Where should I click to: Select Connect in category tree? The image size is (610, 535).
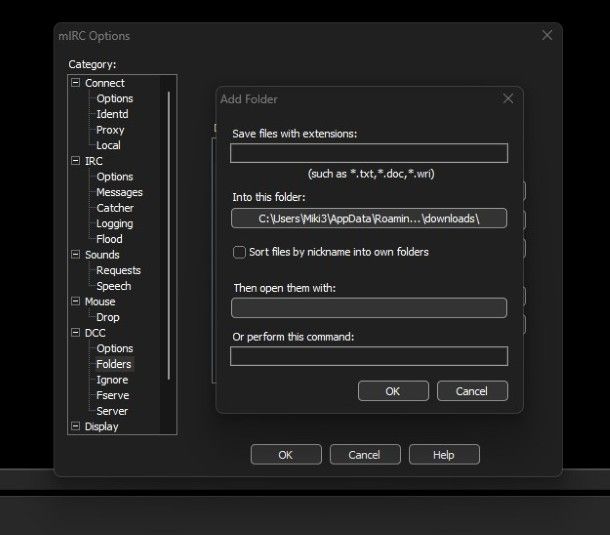pos(105,83)
